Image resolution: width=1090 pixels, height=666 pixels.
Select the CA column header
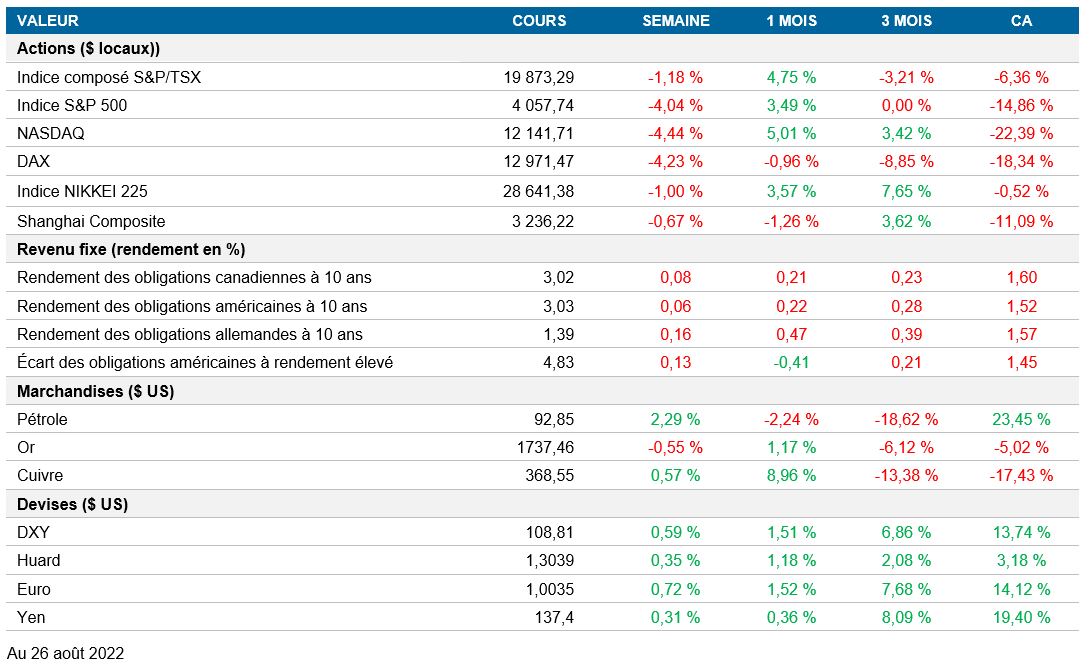point(1021,20)
